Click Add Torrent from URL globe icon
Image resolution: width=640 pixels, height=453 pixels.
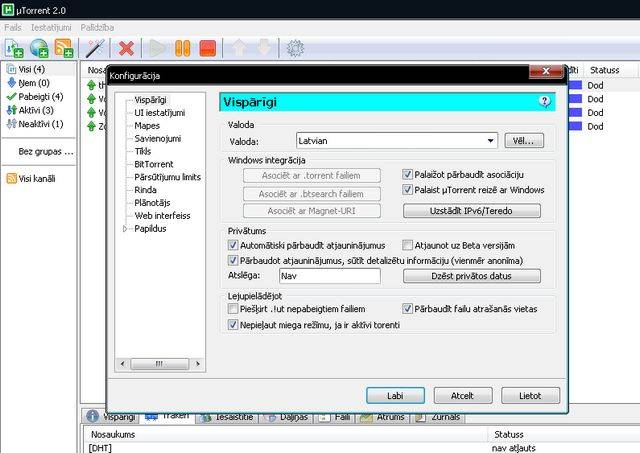click(39, 48)
